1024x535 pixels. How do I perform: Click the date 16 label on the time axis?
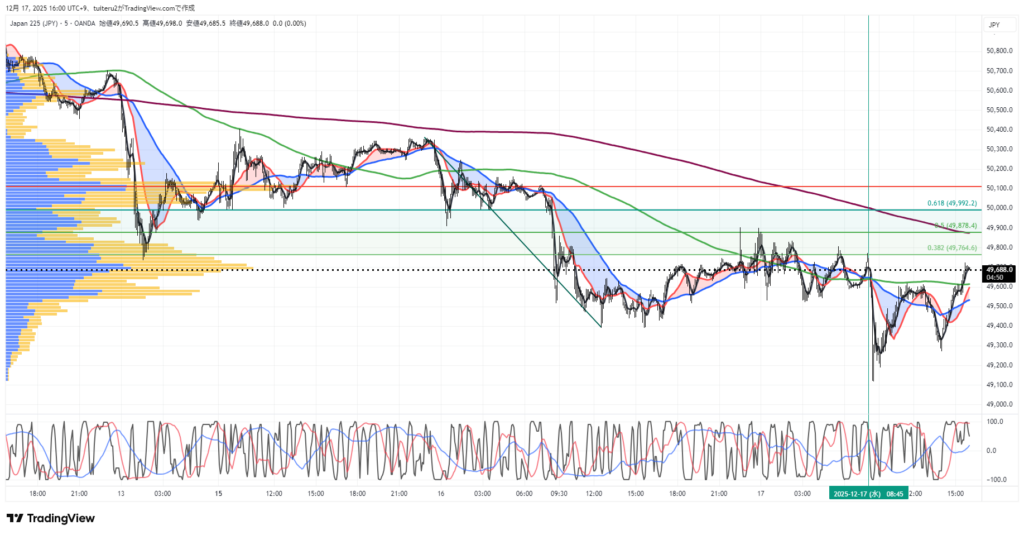[441, 493]
